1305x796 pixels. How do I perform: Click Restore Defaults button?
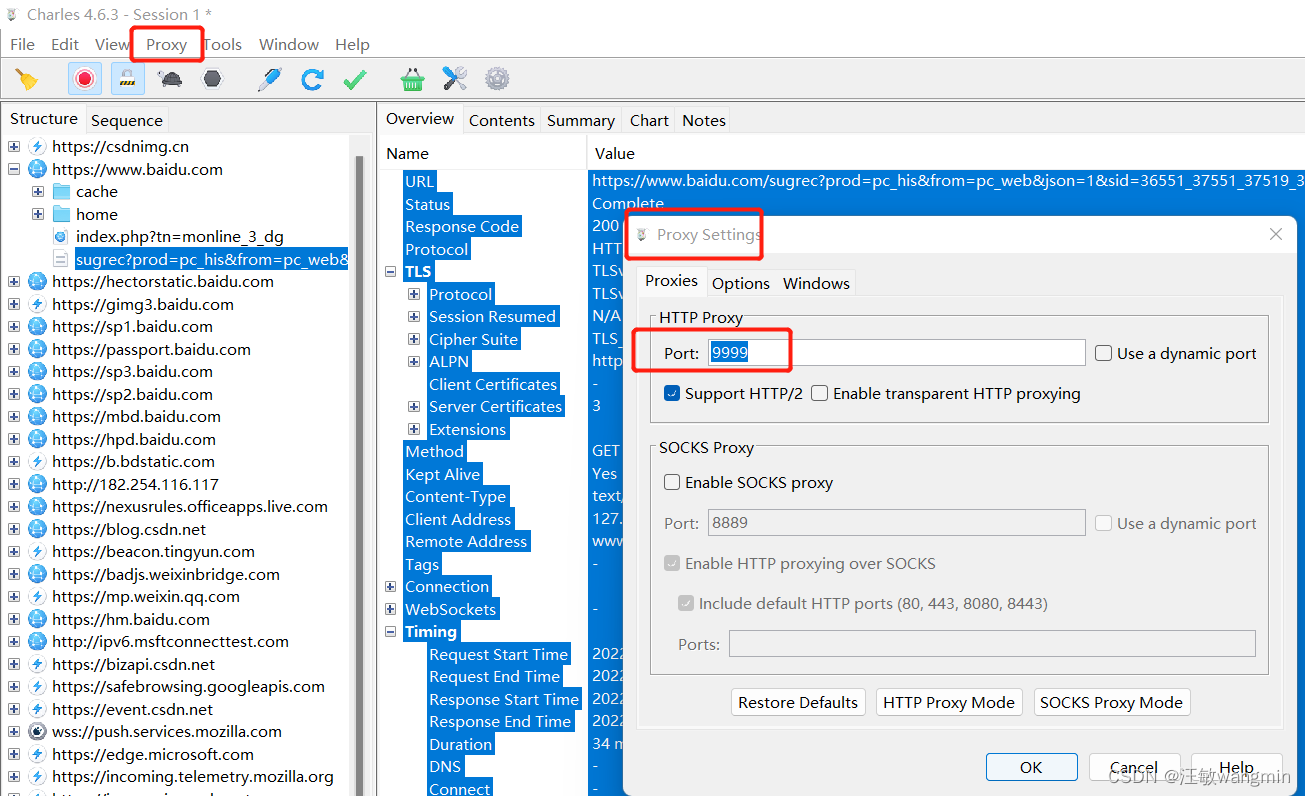pyautogui.click(x=798, y=702)
